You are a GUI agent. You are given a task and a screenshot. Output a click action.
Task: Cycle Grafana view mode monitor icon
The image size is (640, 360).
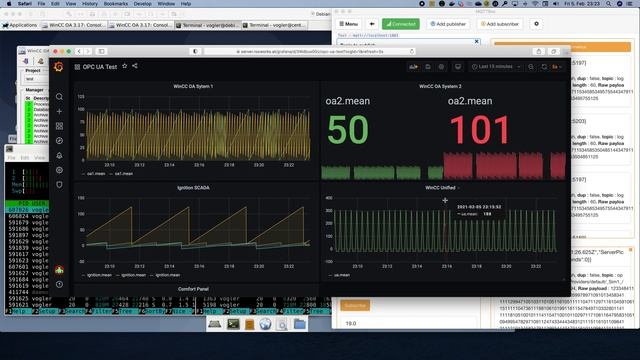(458, 67)
